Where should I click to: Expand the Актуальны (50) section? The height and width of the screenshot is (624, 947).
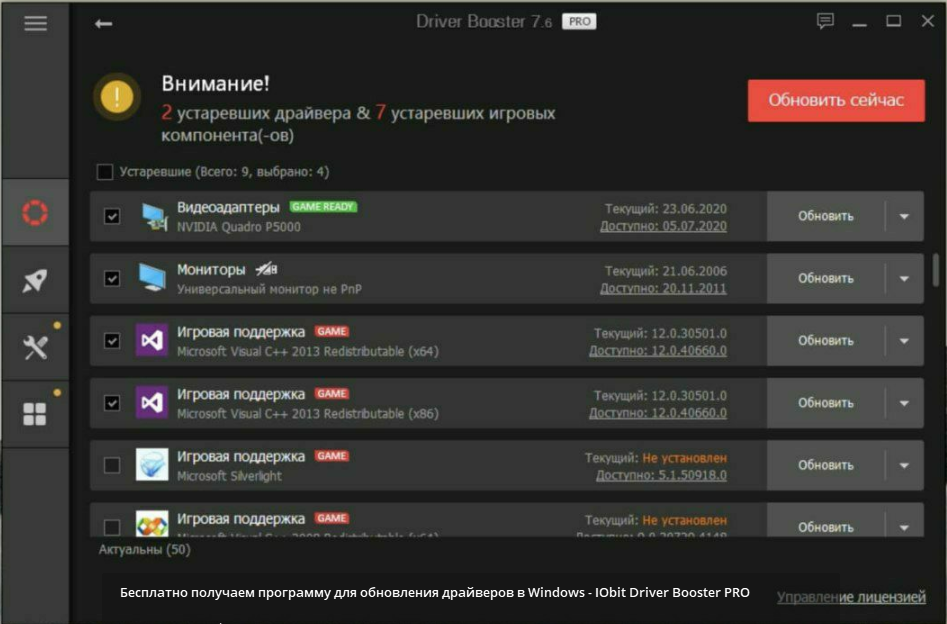tap(144, 550)
